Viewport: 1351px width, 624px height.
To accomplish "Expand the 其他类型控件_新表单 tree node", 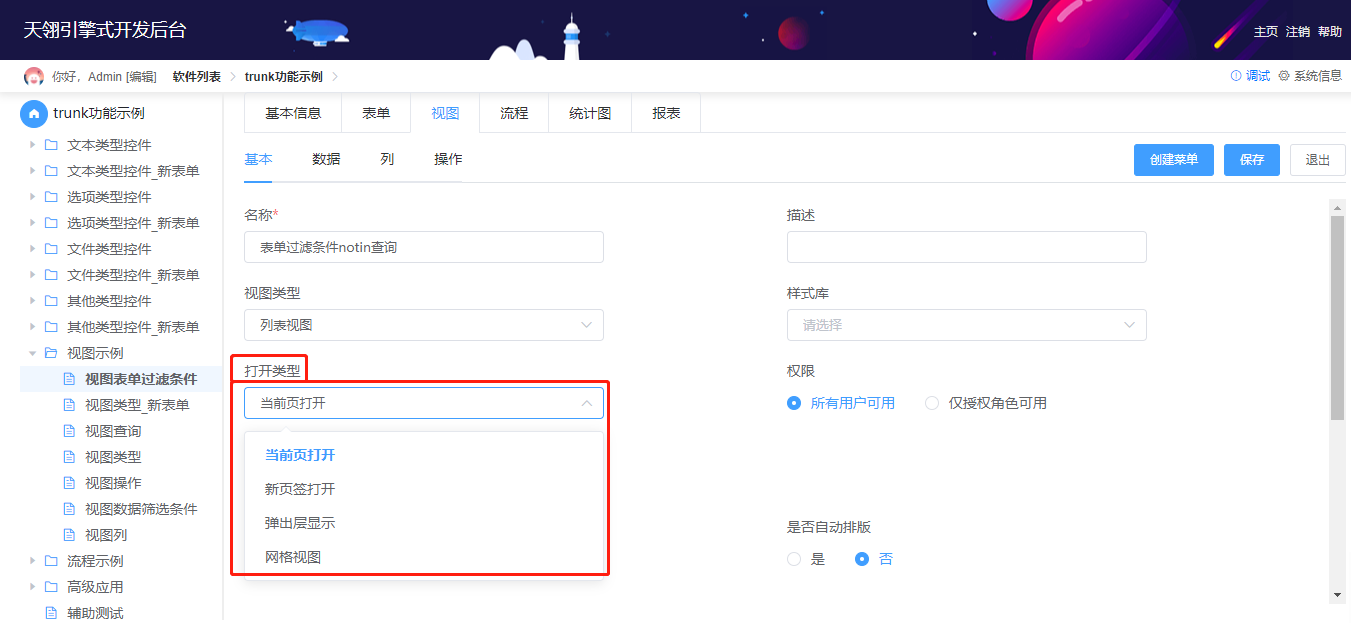I will click(x=32, y=327).
